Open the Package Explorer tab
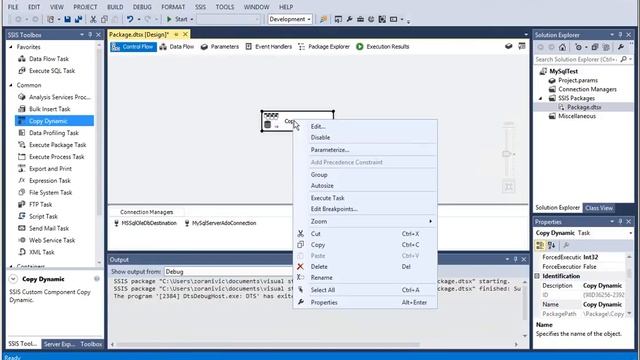The height and width of the screenshot is (360, 640). pos(324,47)
